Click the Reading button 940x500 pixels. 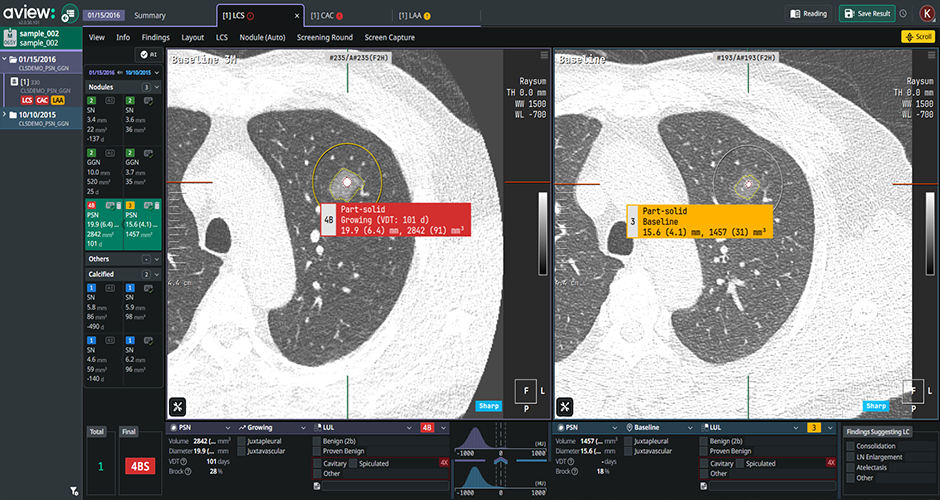point(808,14)
